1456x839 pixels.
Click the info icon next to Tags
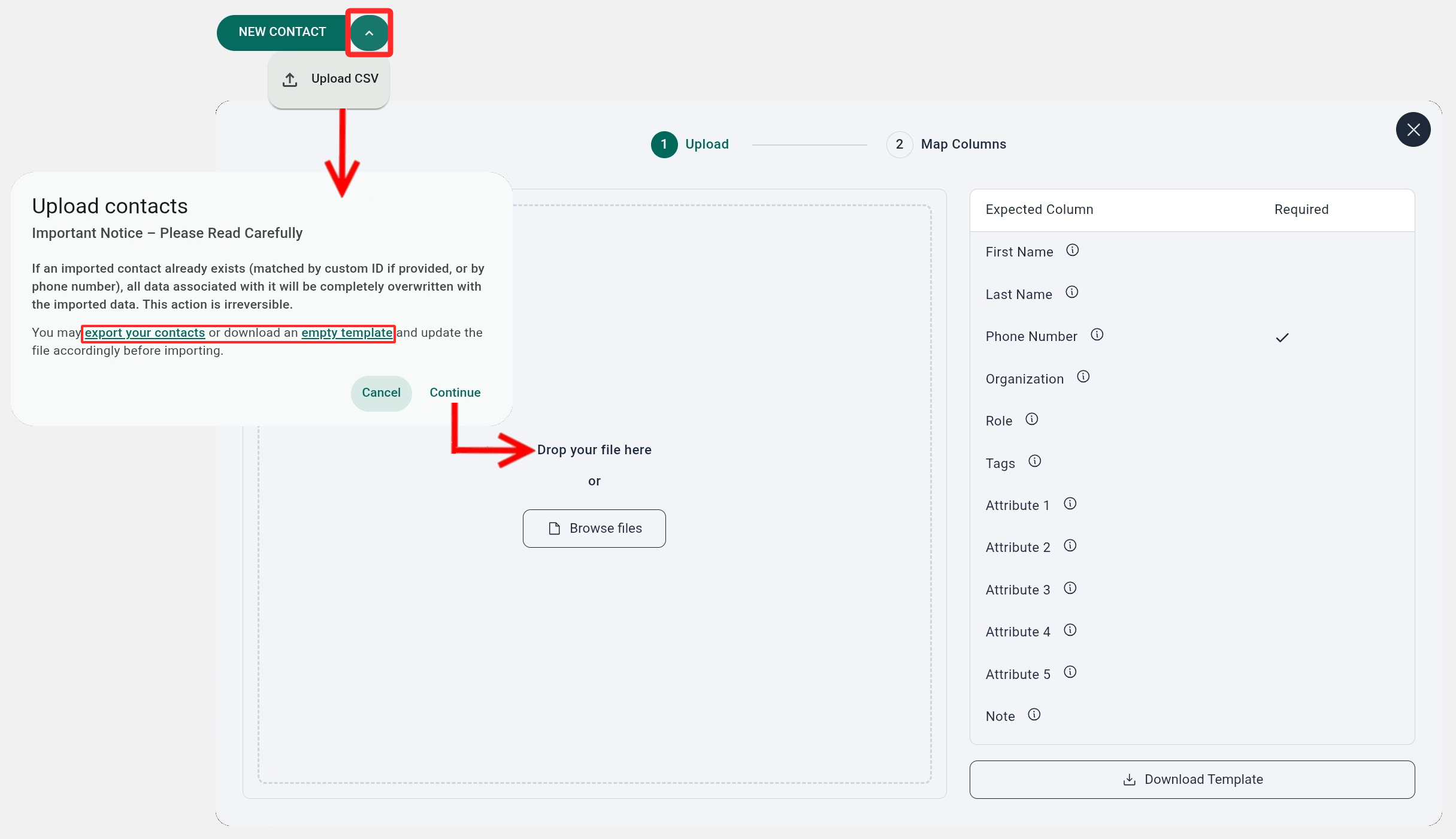[1034, 461]
